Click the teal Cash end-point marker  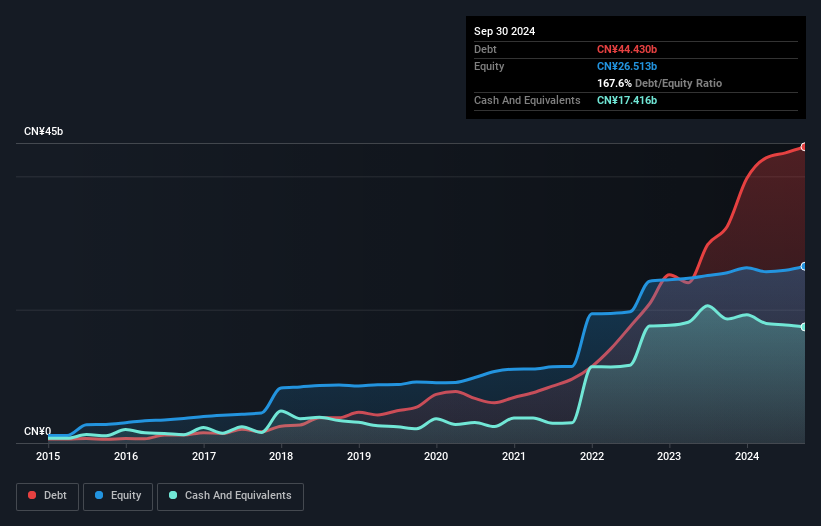click(x=804, y=327)
